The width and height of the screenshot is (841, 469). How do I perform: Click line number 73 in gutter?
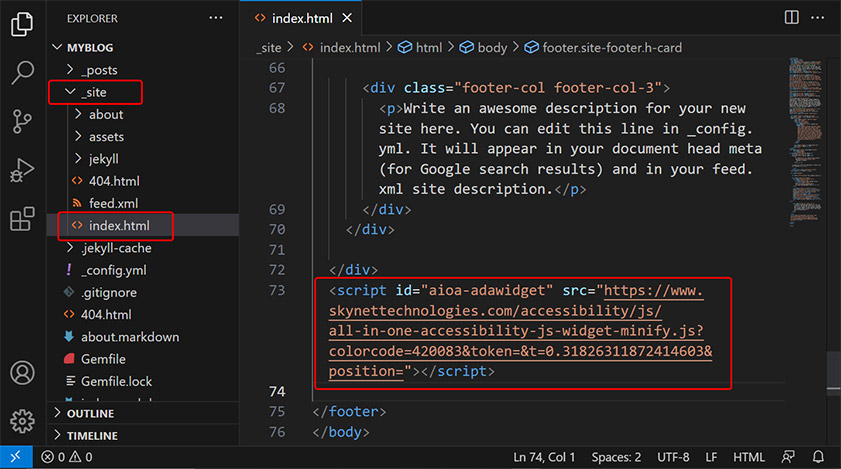(277, 290)
